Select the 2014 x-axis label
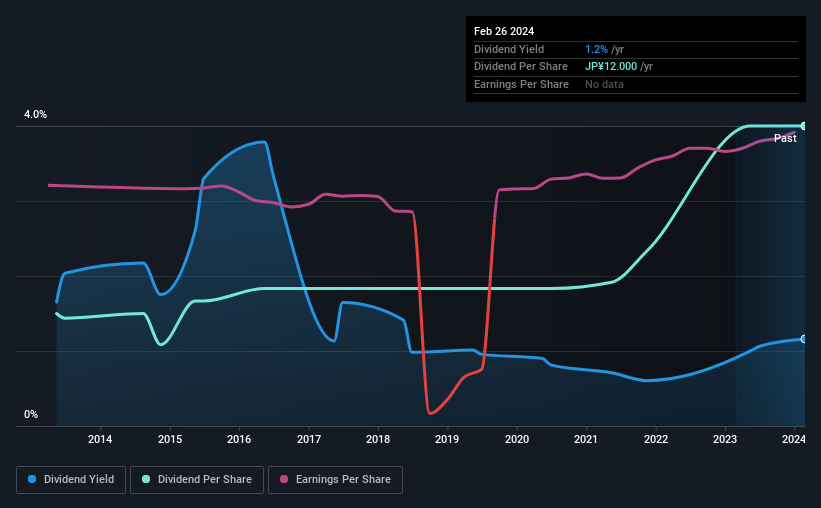Screen dimensions: 821x508 100,439
